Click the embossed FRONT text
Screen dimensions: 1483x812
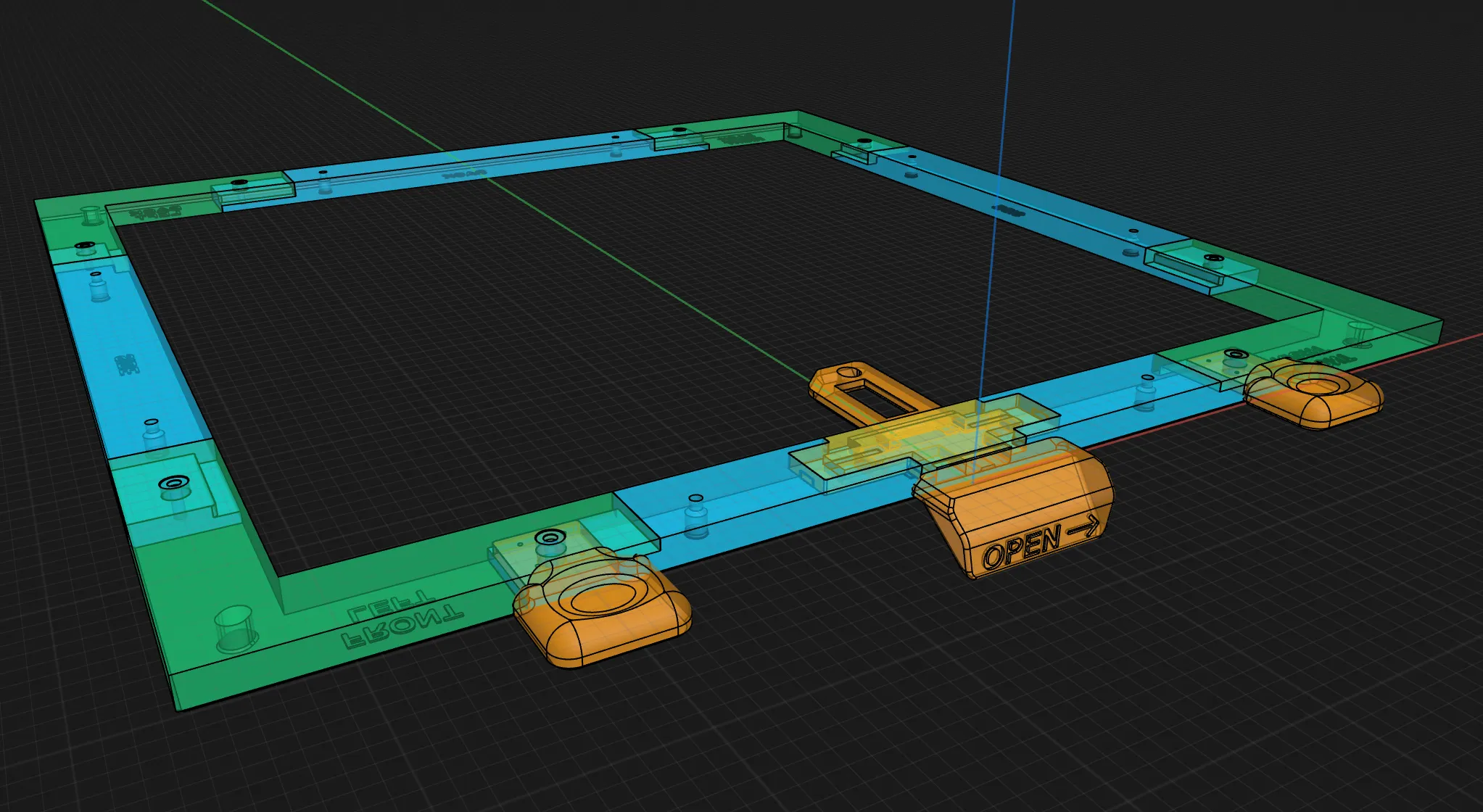pos(402,627)
